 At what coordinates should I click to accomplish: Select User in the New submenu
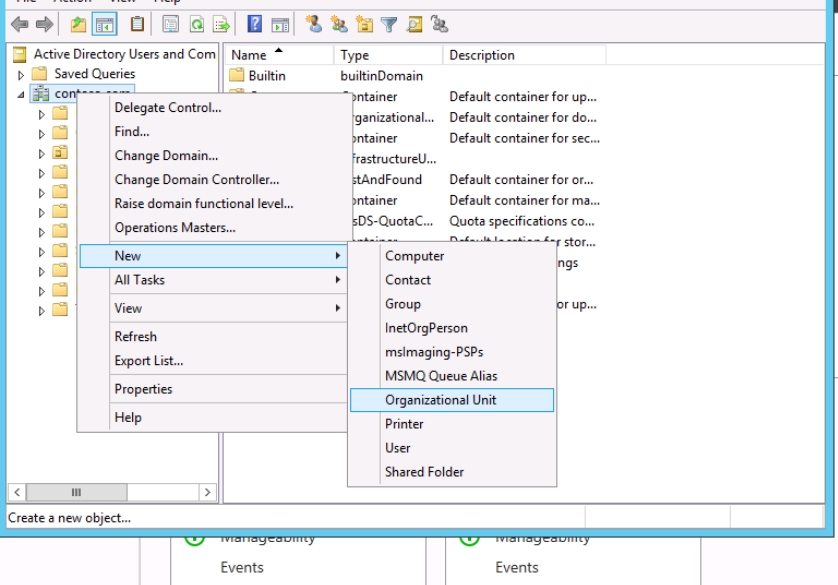click(x=452, y=448)
